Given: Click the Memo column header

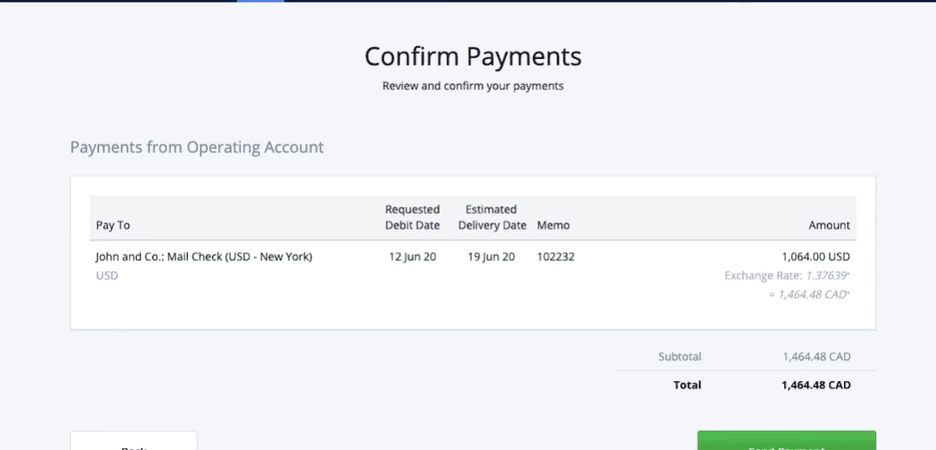Looking at the screenshot, I should [553, 226].
